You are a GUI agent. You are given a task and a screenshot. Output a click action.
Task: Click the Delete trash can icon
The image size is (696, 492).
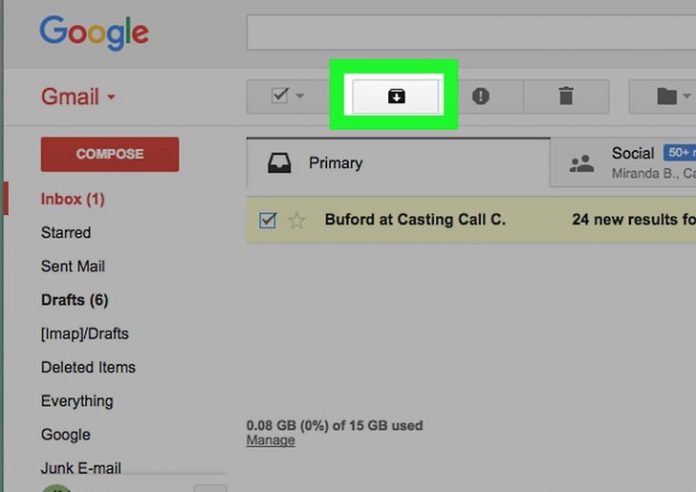[x=565, y=96]
